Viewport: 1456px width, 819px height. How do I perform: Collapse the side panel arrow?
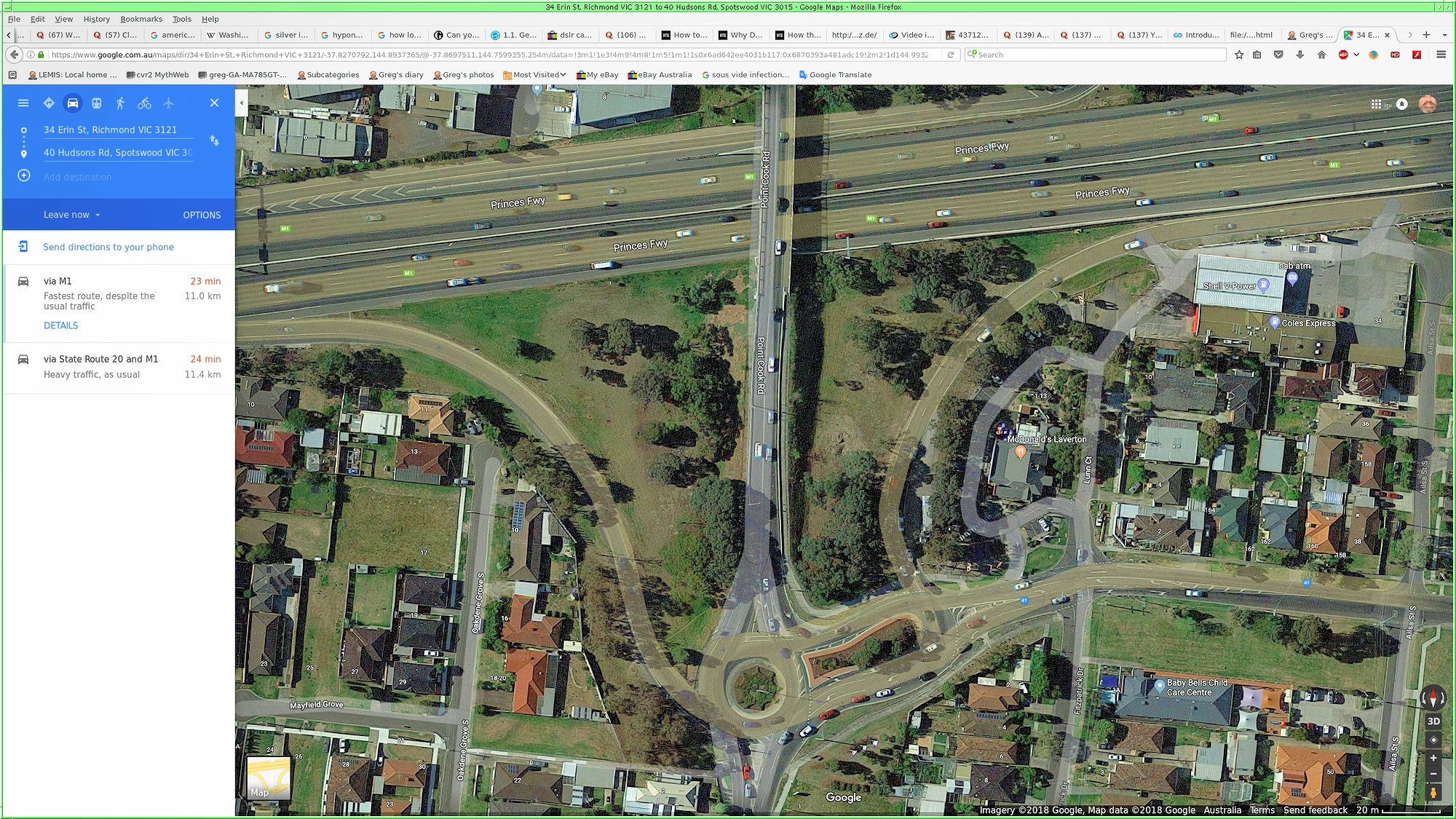(x=242, y=103)
